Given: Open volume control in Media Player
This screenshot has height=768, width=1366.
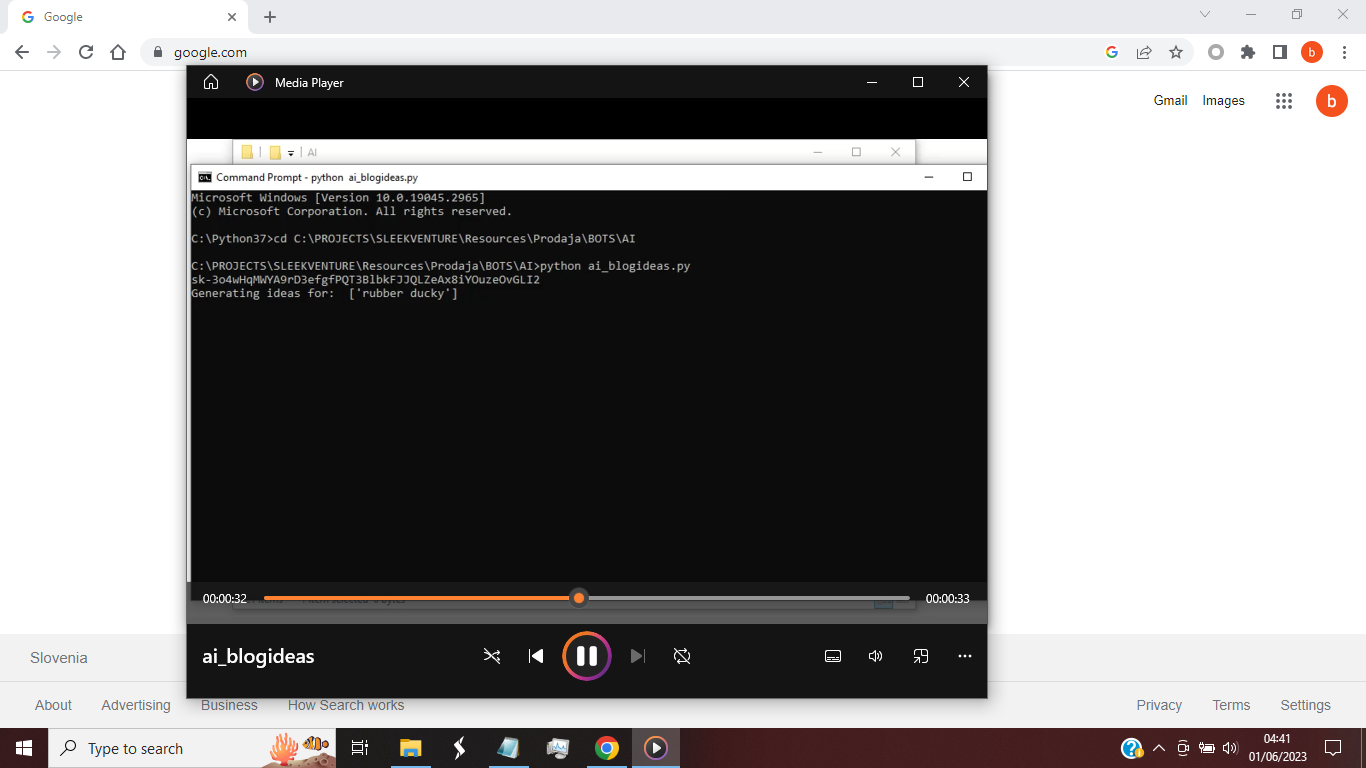Looking at the screenshot, I should point(876,656).
